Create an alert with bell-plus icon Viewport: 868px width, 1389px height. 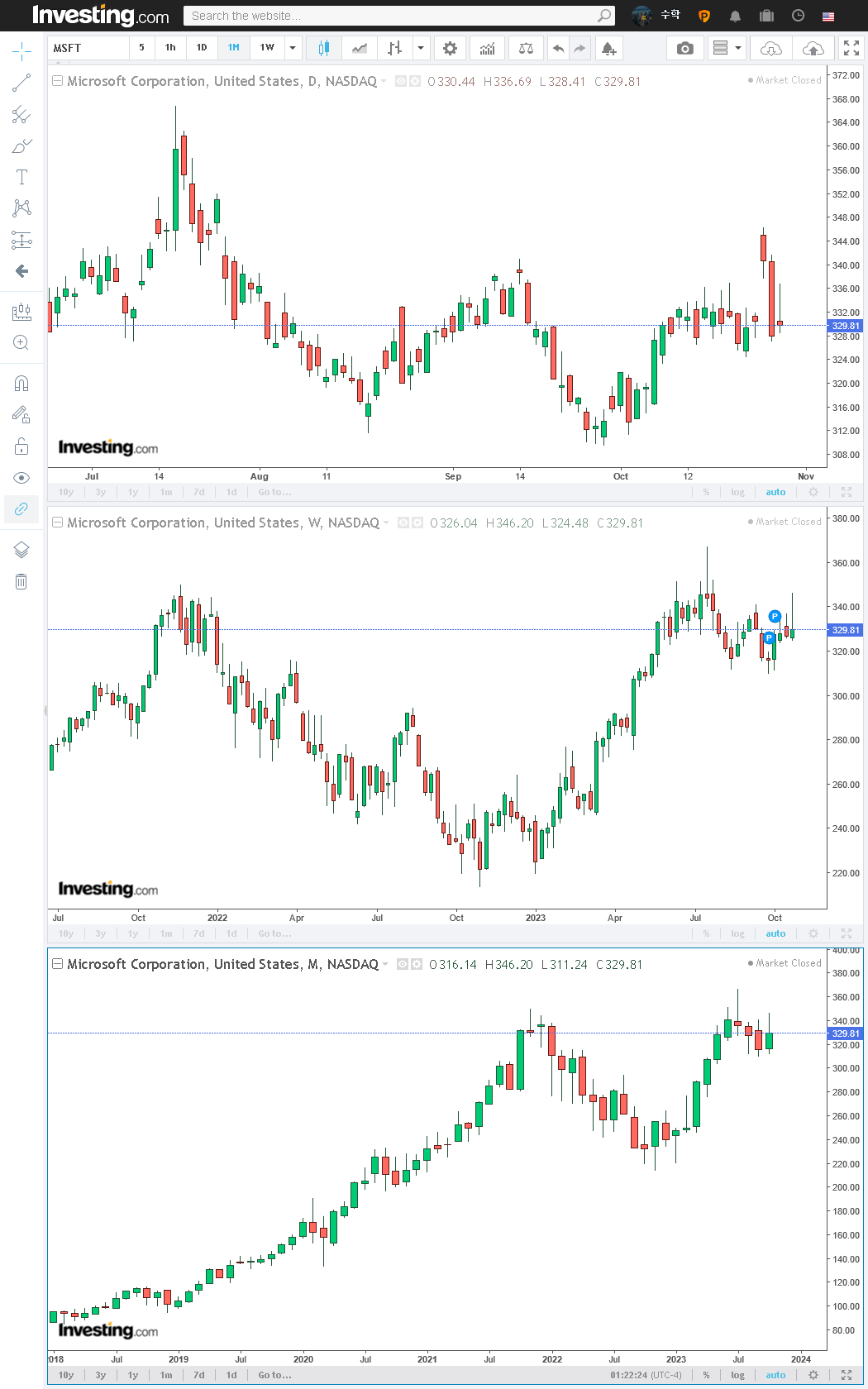608,48
